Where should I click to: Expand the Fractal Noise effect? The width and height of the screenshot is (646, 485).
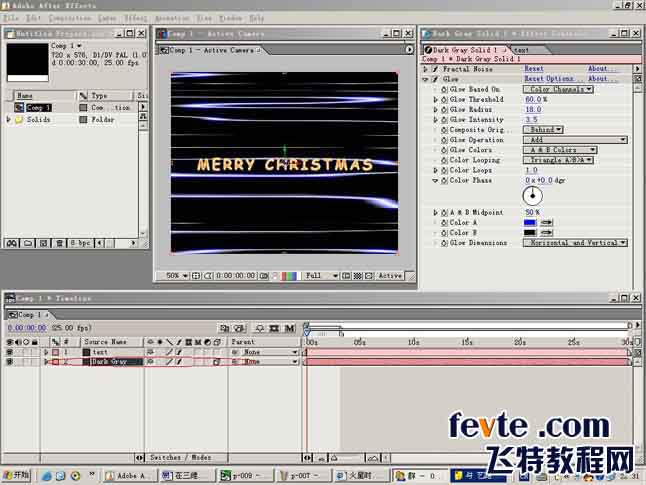point(426,69)
